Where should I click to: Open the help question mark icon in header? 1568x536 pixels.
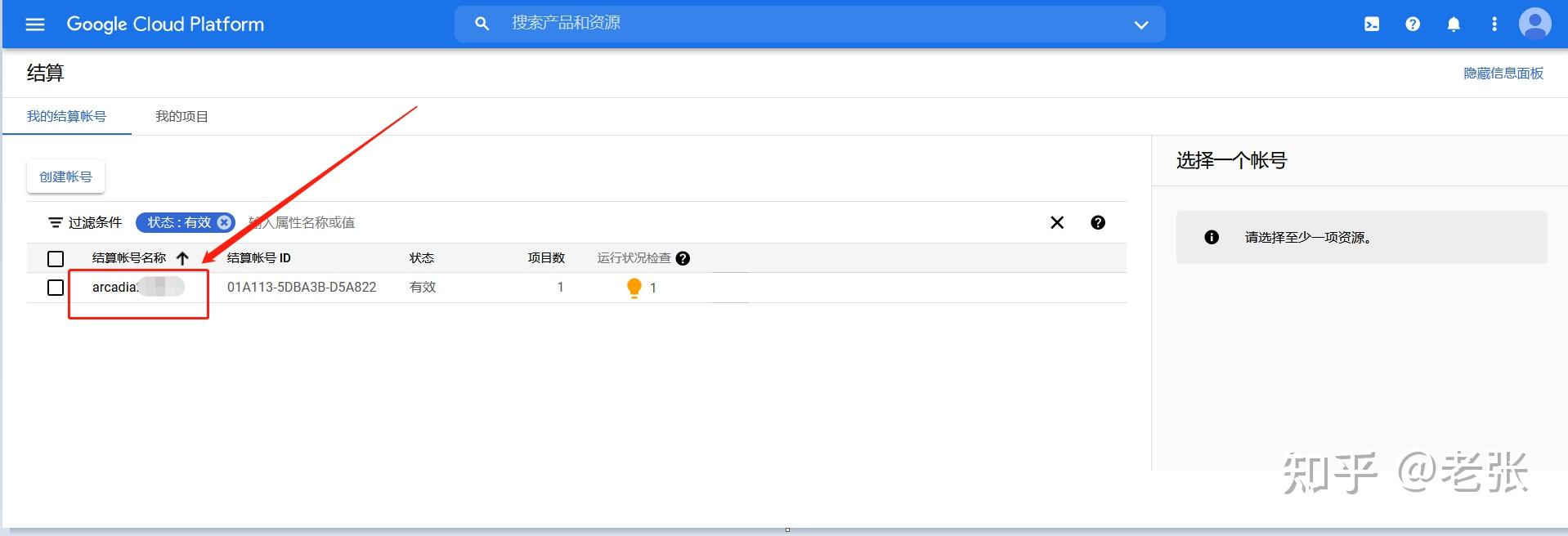point(1413,25)
